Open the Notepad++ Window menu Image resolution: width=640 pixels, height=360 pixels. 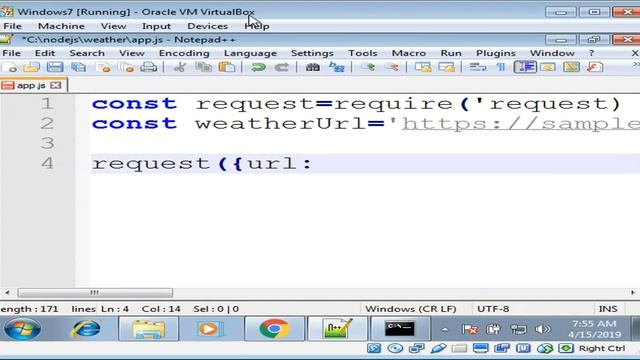click(x=552, y=53)
